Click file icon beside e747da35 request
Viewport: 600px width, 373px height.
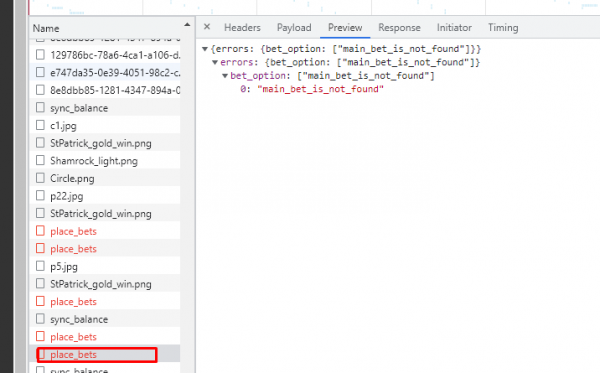click(x=40, y=72)
